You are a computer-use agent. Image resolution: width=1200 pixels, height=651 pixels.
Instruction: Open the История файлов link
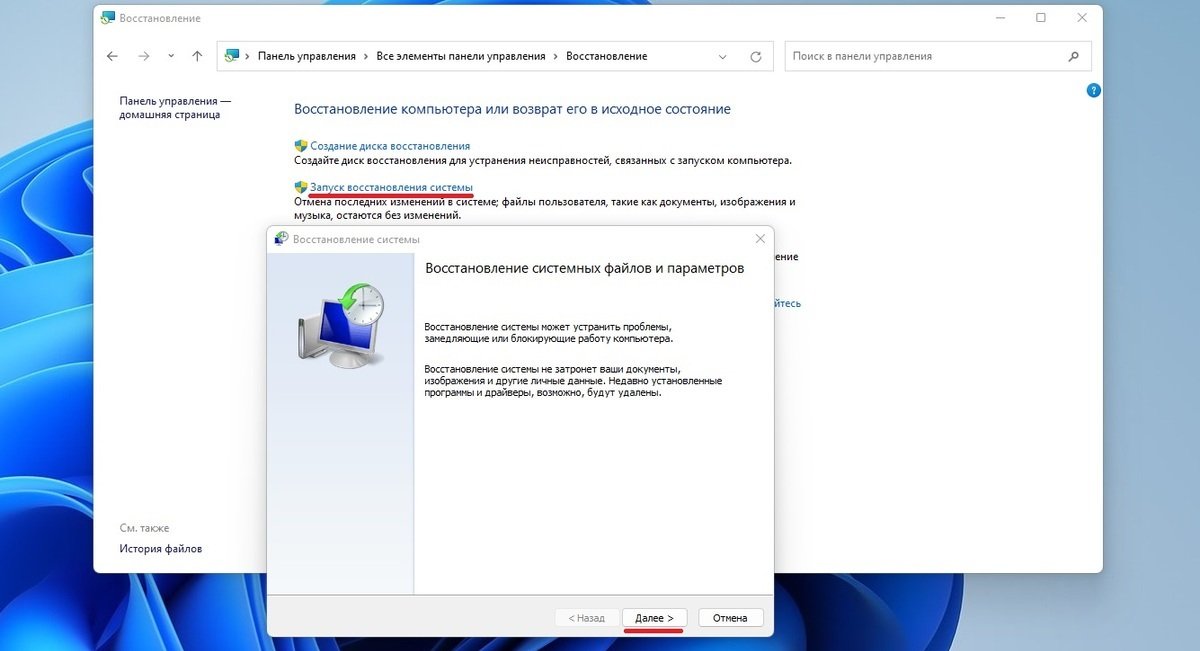point(160,549)
